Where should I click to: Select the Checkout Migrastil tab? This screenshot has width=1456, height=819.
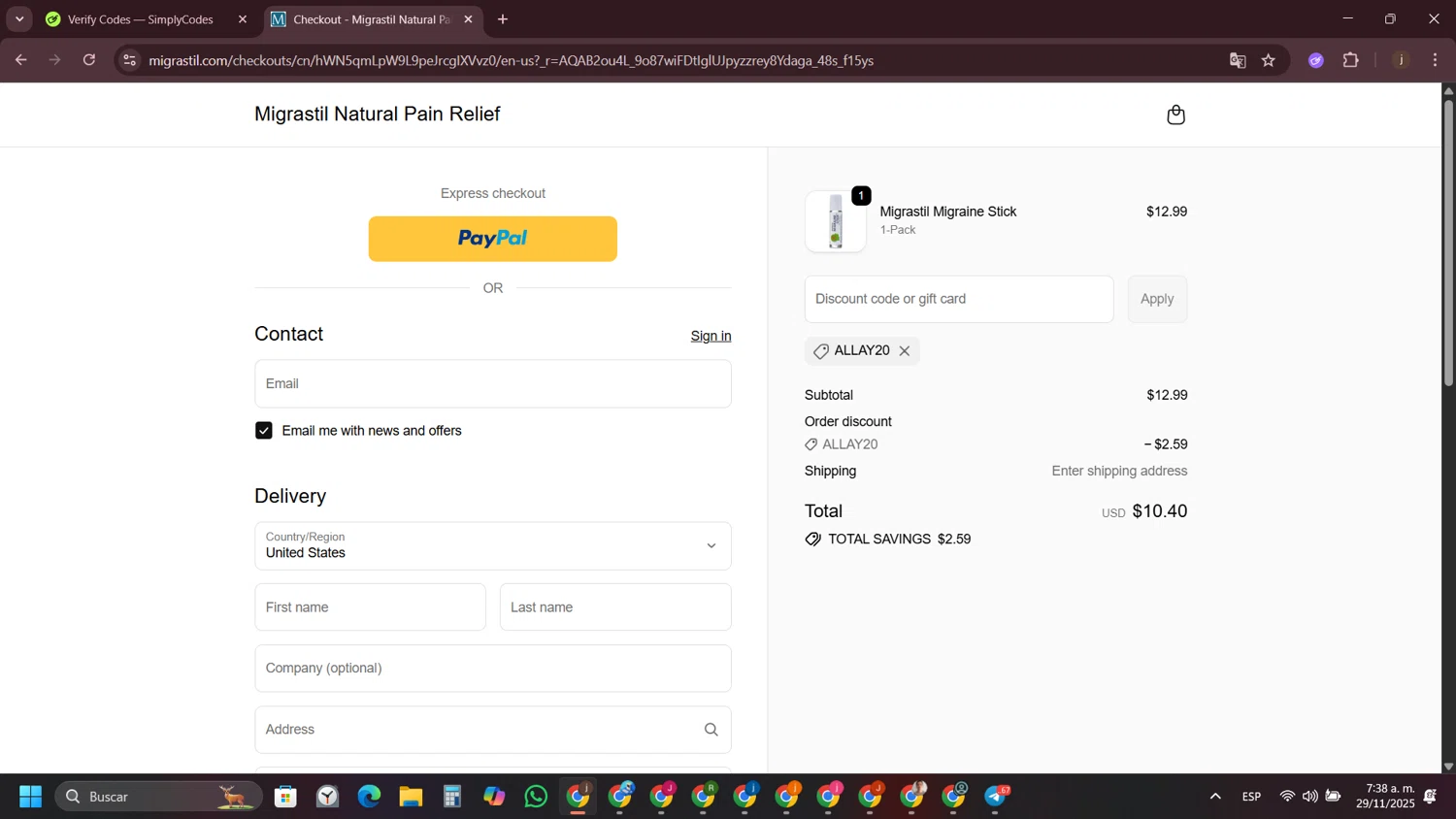point(371,19)
